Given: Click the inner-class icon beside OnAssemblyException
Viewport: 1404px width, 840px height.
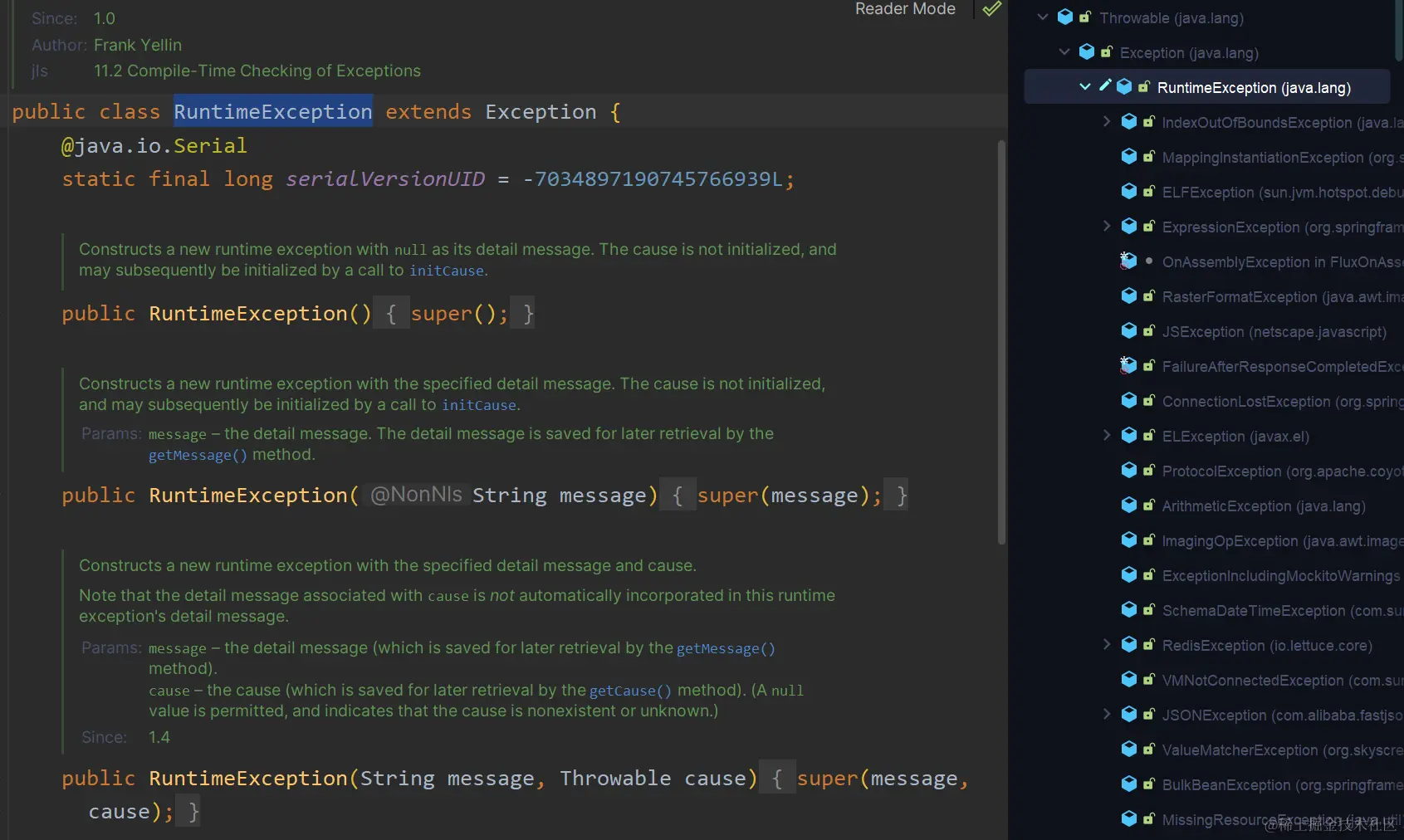Looking at the screenshot, I should point(1128,261).
